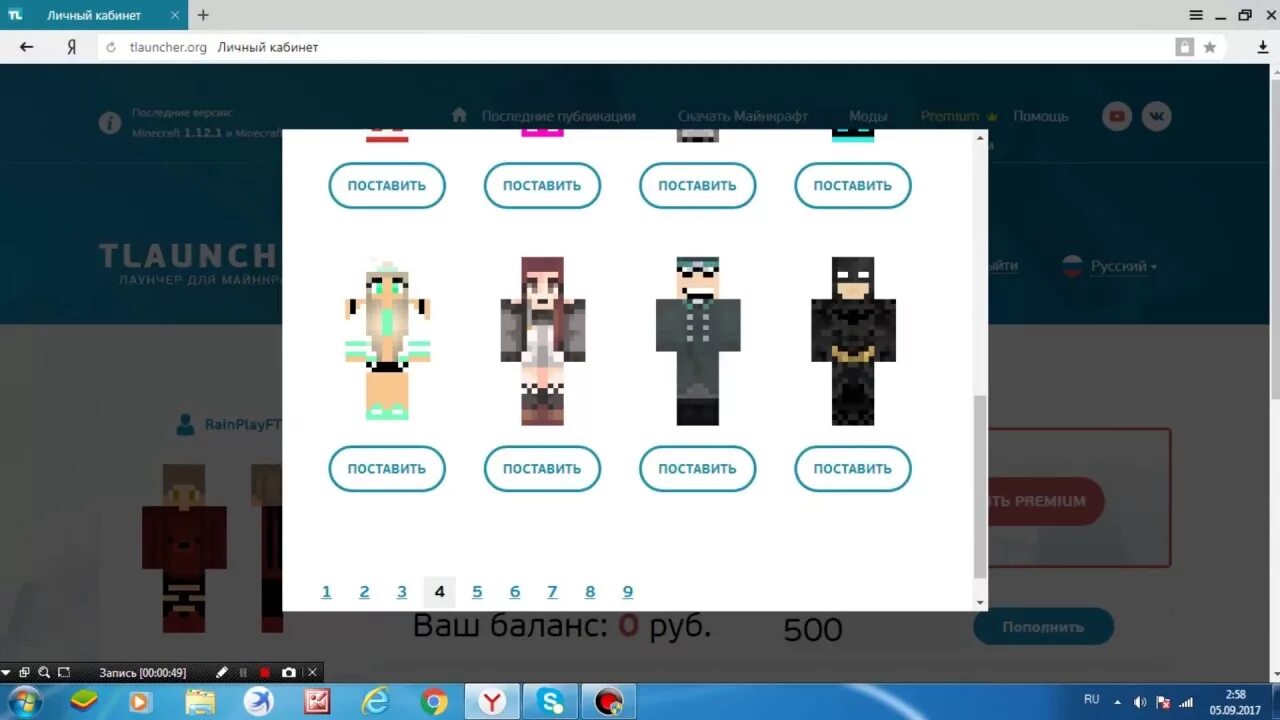This screenshot has width=1280, height=720.
Task: Open the browser downloads arrow icon
Action: point(1263,47)
